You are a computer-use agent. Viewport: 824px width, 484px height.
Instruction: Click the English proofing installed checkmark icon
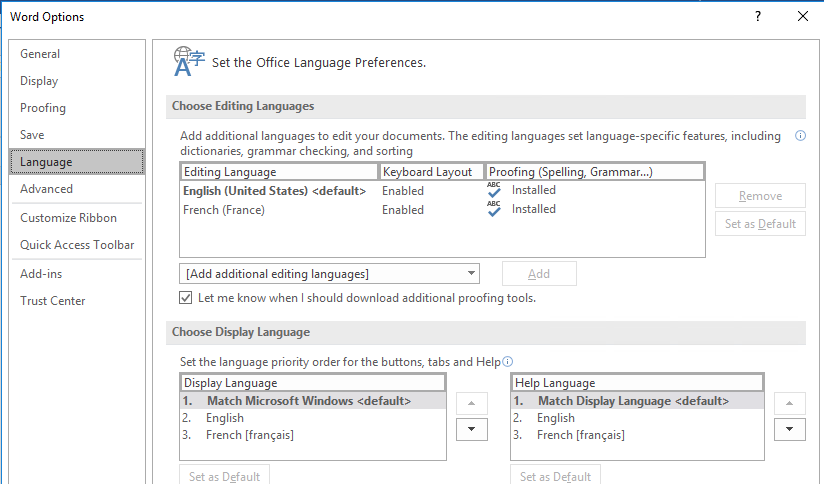pyautogui.click(x=494, y=190)
